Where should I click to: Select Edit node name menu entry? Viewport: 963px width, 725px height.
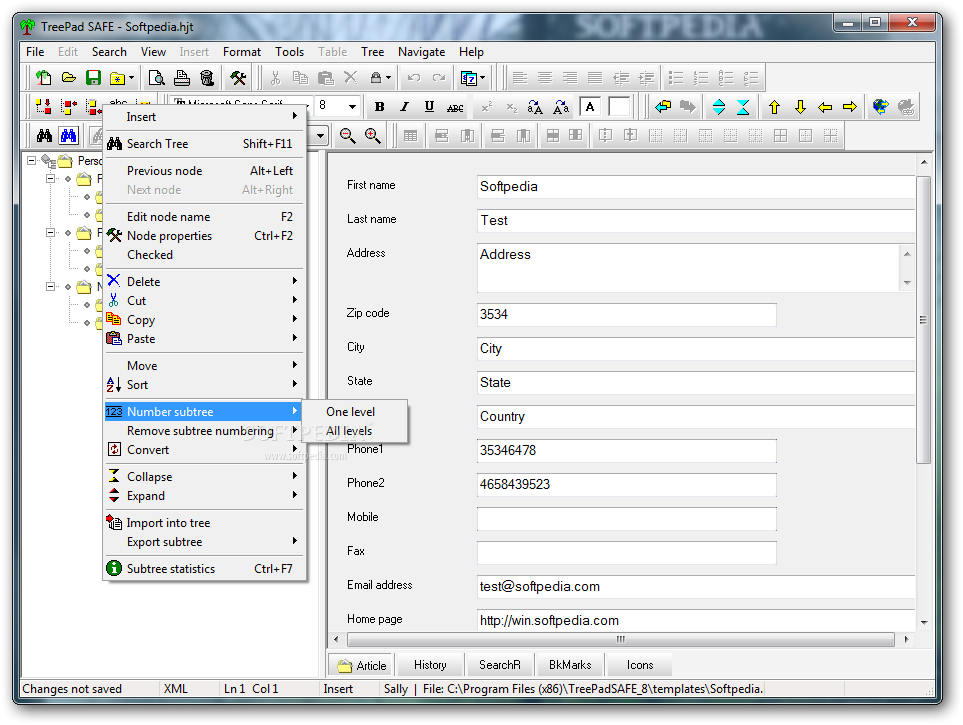point(205,217)
